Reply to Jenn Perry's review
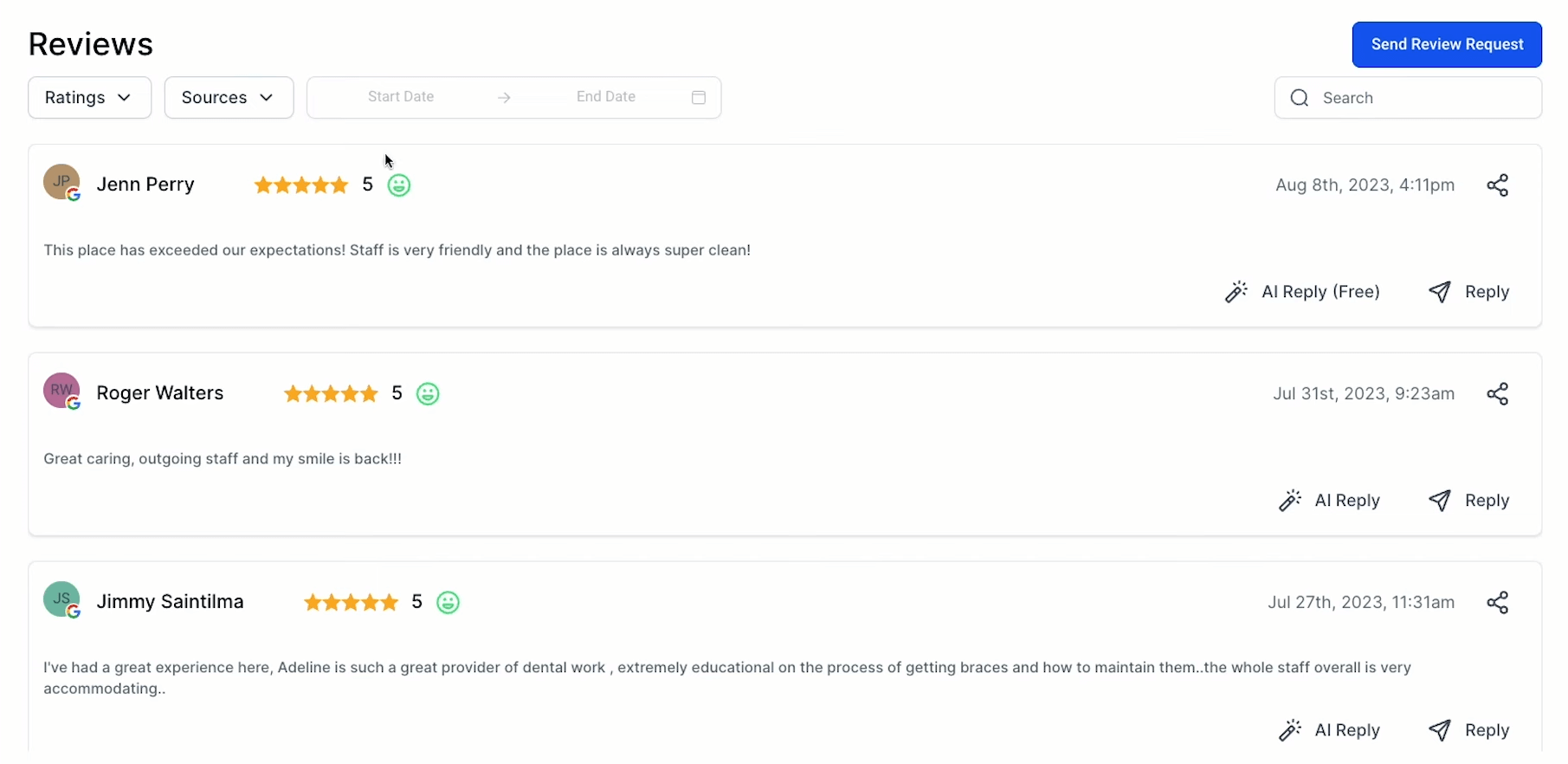 pos(1468,292)
